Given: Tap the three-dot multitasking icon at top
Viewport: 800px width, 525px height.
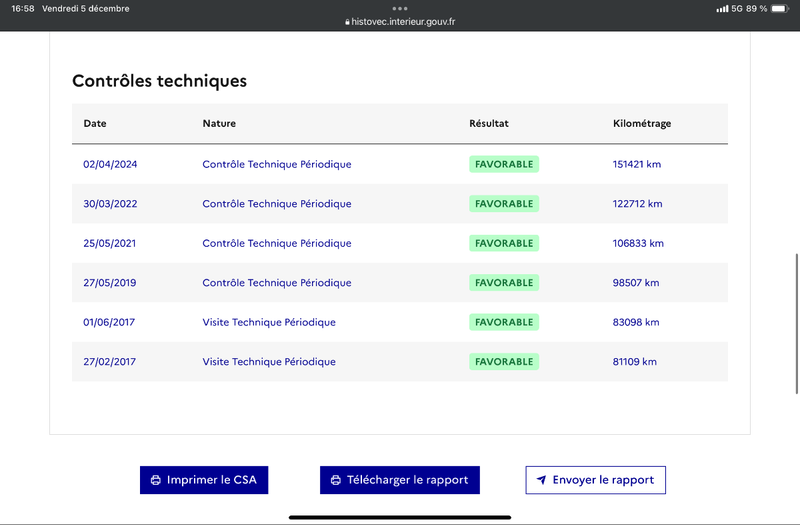Looking at the screenshot, I should (400, 8).
